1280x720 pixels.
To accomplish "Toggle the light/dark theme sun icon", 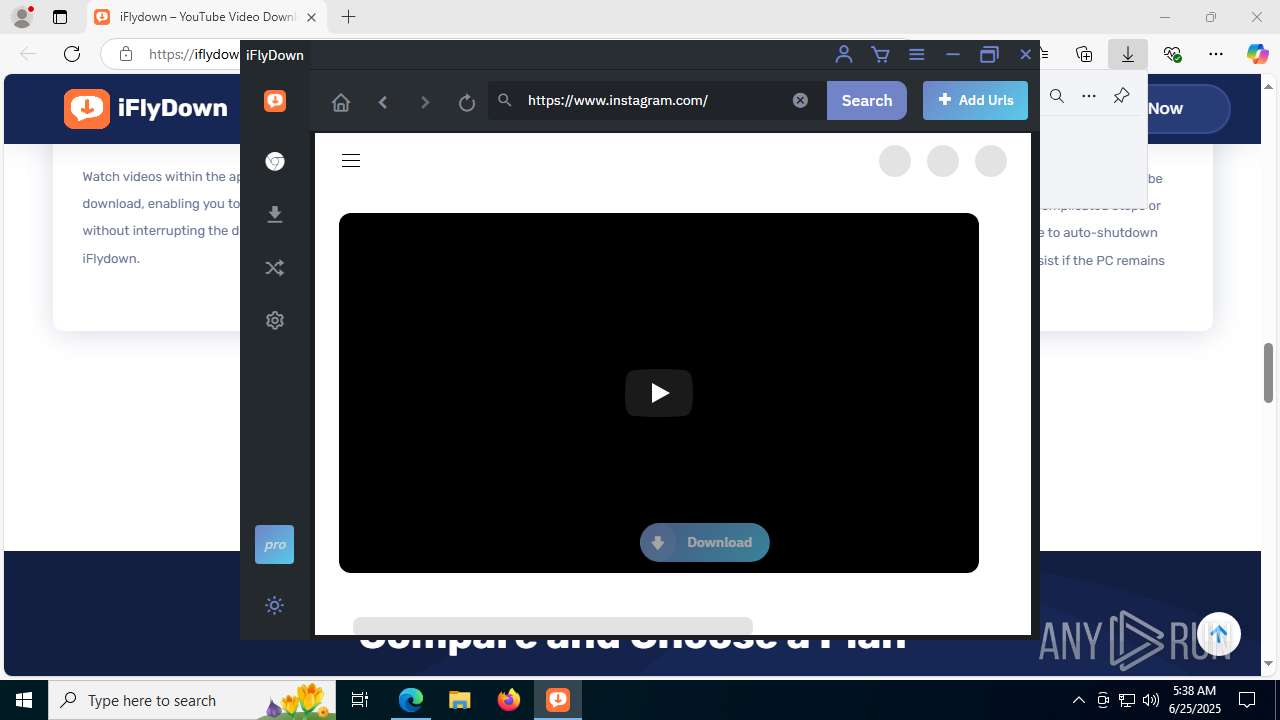I will click(x=275, y=605).
